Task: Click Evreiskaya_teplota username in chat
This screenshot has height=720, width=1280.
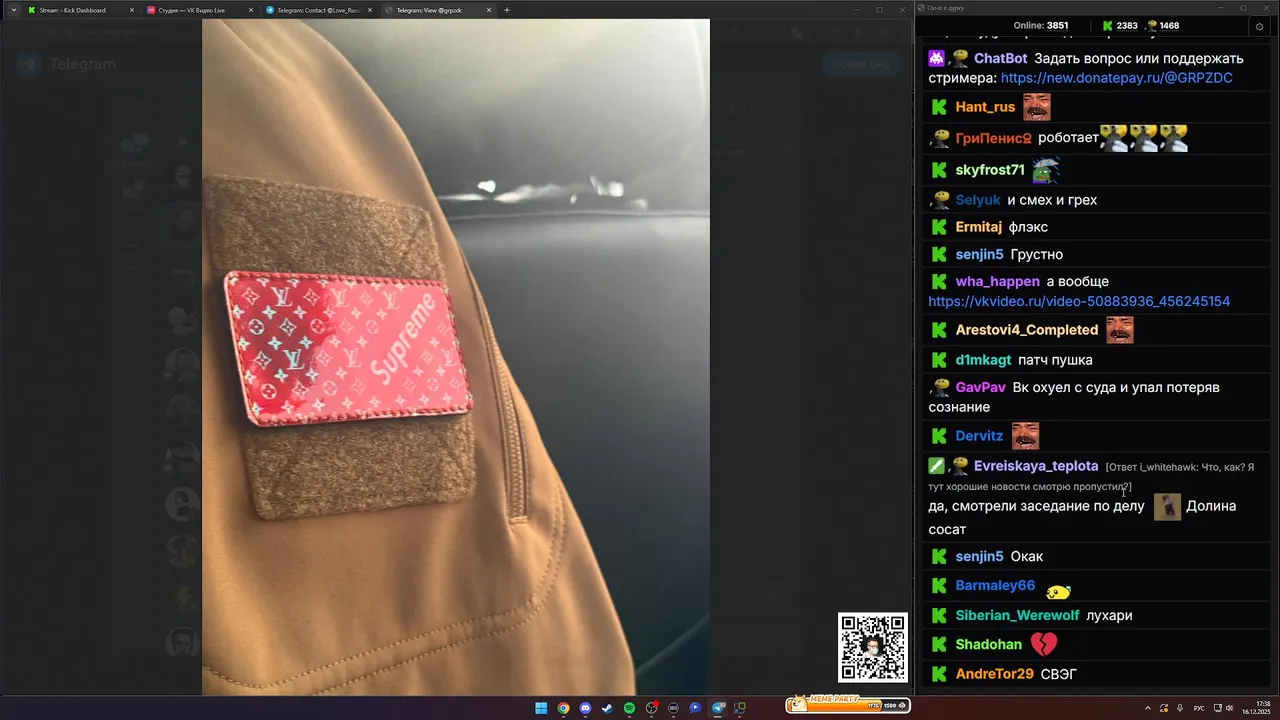Action: (1036, 466)
